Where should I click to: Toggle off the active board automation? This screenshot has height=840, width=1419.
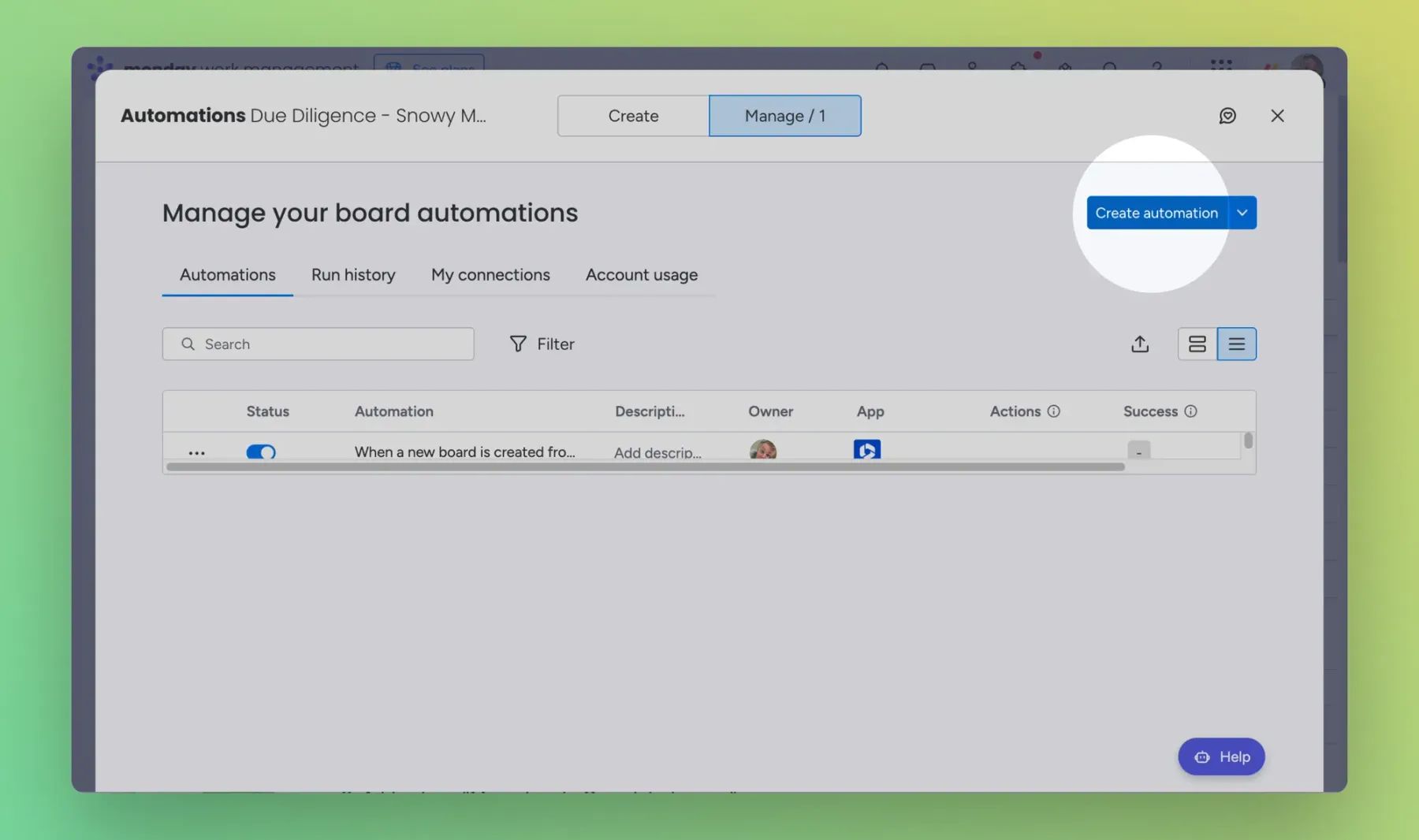point(260,452)
